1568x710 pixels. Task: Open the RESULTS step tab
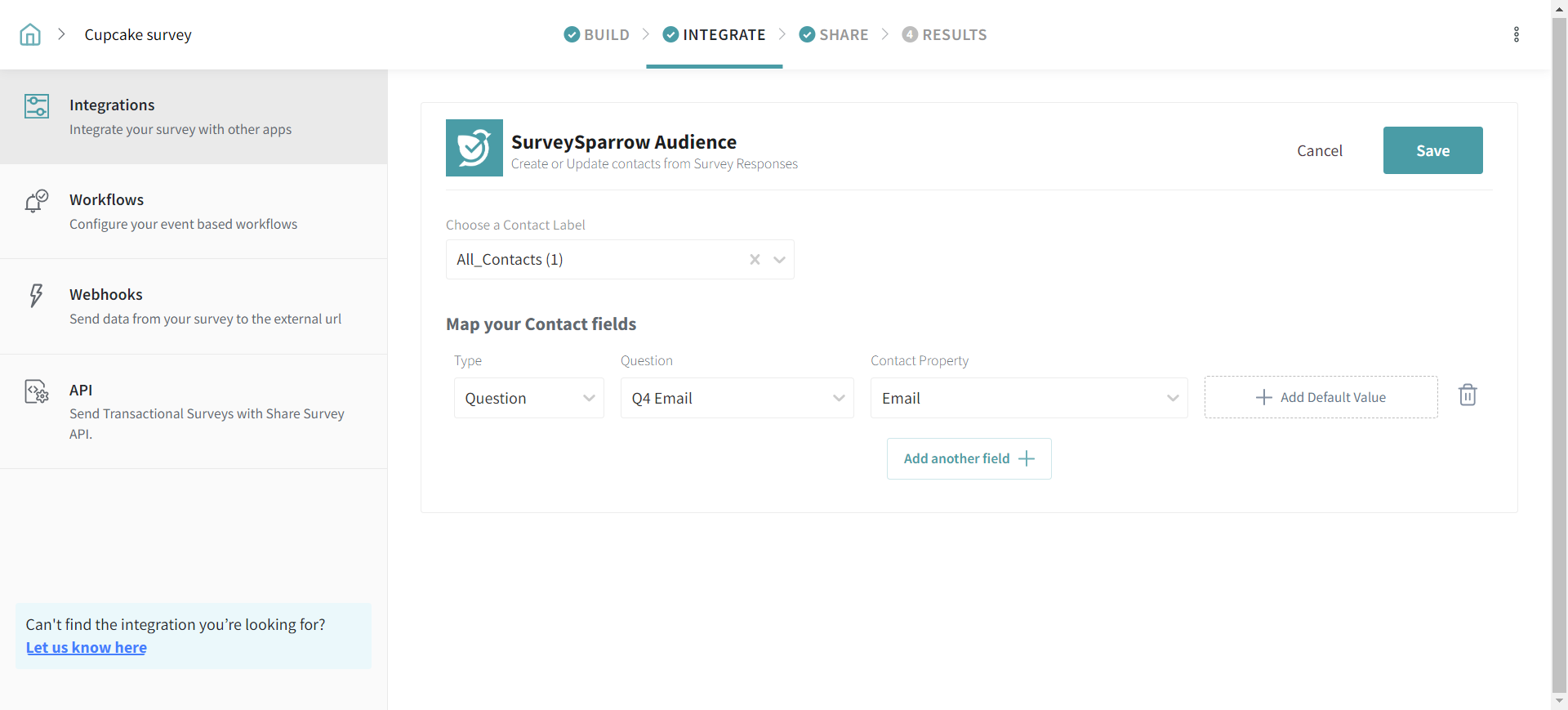(944, 34)
